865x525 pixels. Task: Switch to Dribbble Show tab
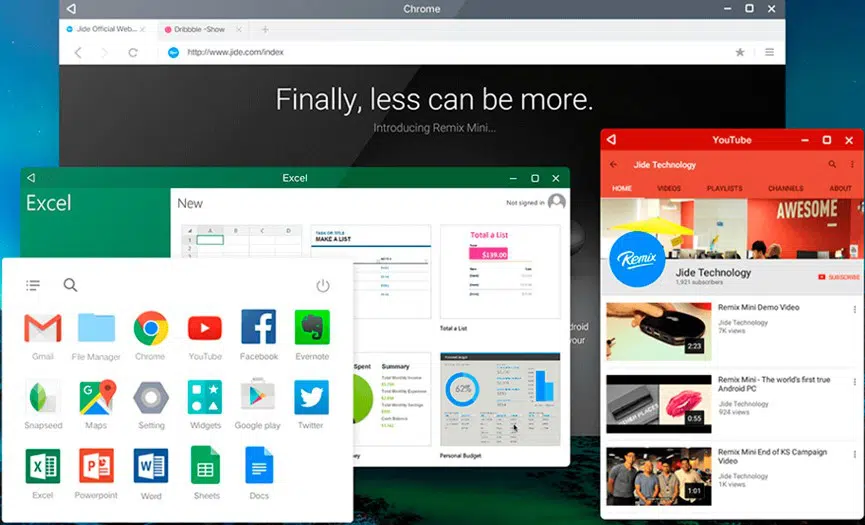(199, 29)
